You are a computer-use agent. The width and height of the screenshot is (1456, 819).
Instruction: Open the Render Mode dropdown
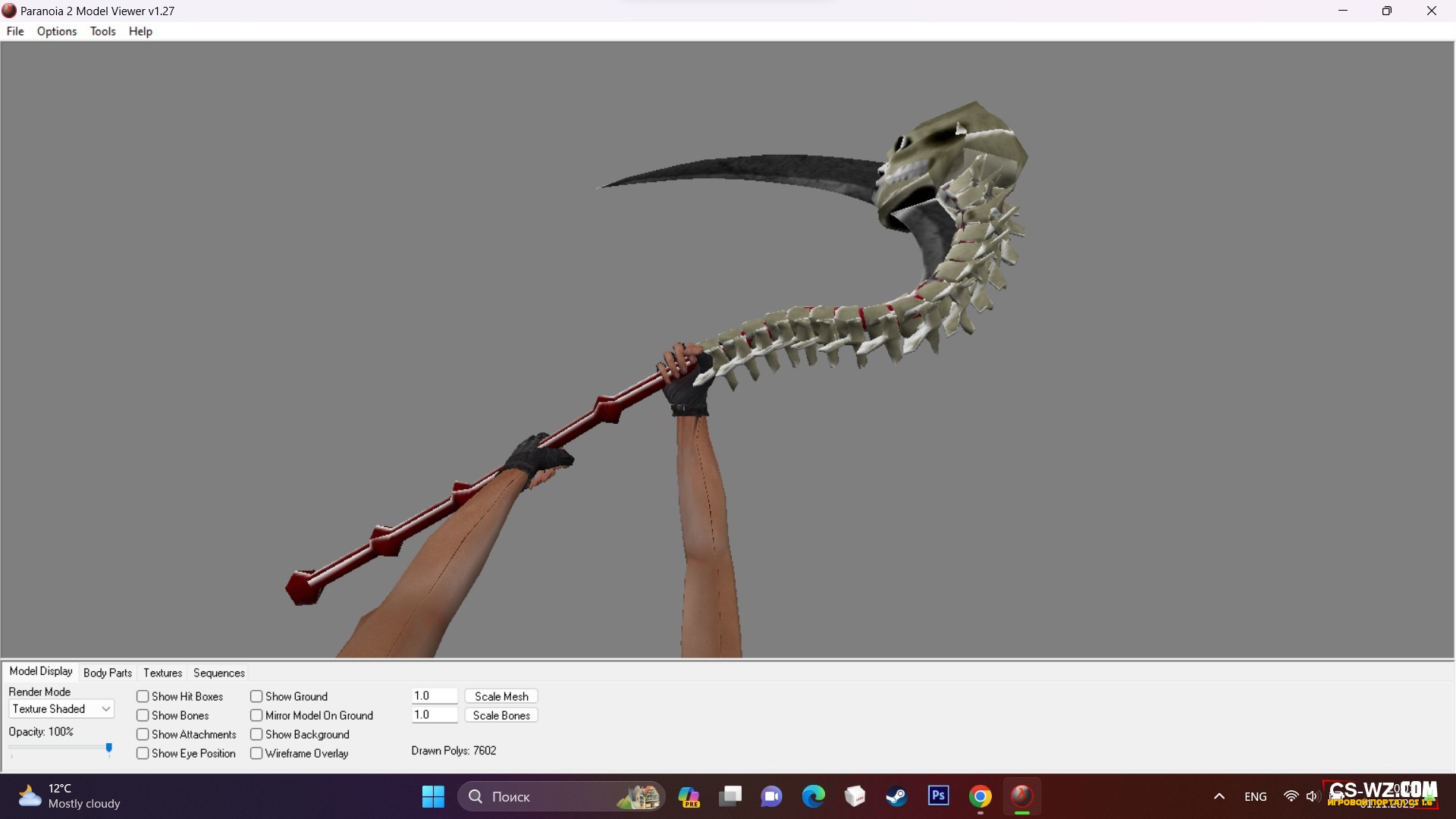coord(61,709)
